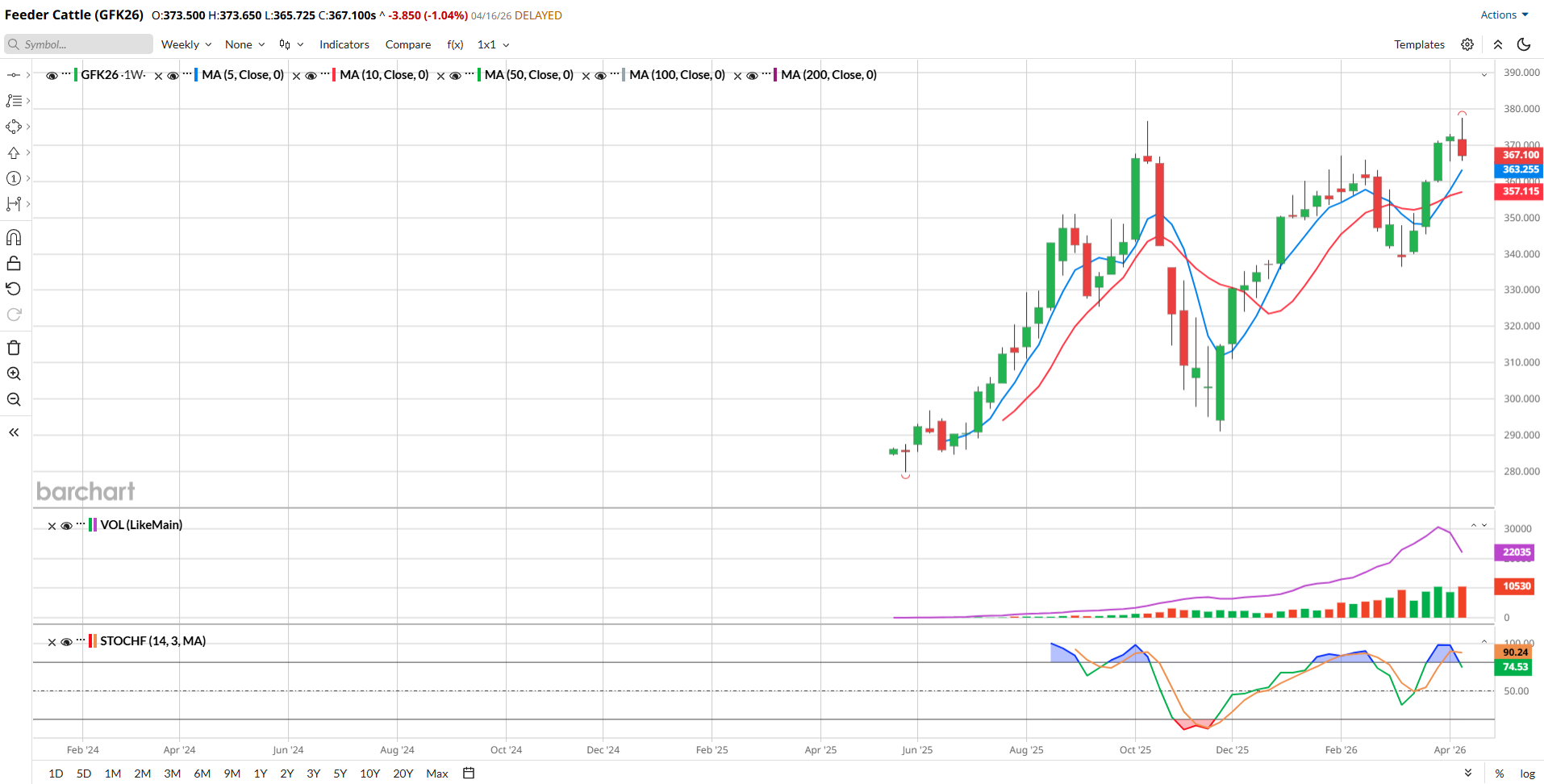Image resolution: width=1544 pixels, height=784 pixels.
Task: Click the lock drawings icon
Action: click(x=14, y=264)
